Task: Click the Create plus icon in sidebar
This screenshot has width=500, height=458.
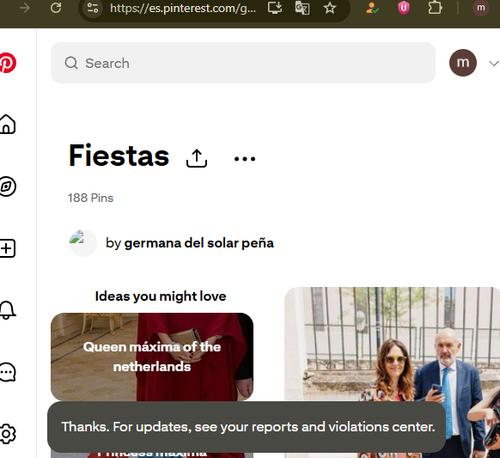Action: (7, 248)
